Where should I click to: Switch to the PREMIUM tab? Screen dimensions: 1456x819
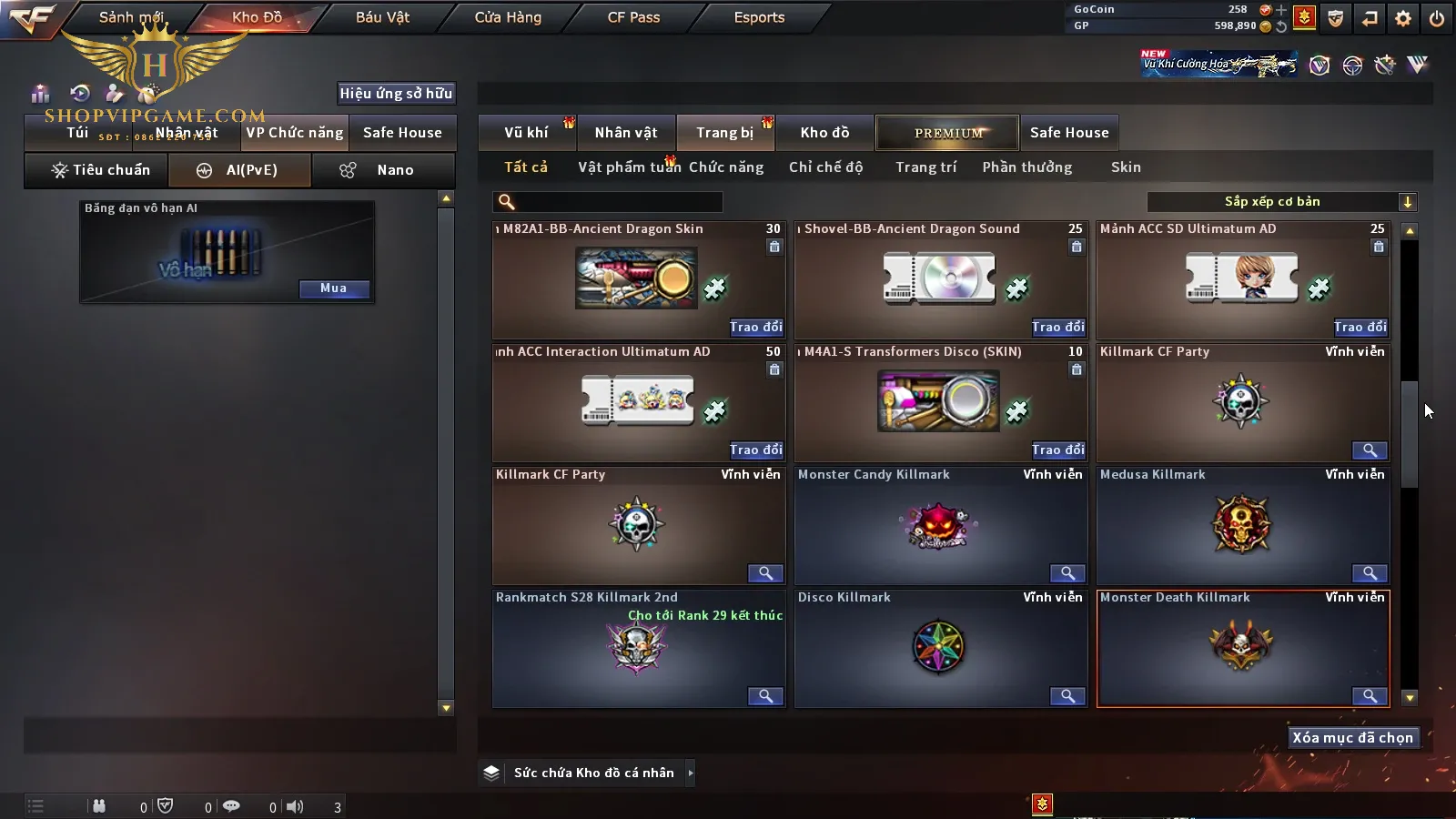(947, 133)
